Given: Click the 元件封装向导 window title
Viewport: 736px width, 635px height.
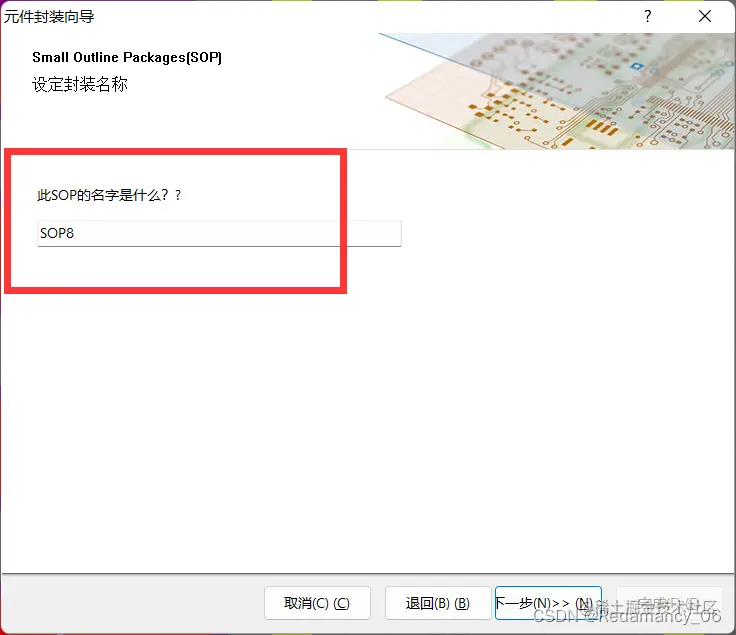Looking at the screenshot, I should click(x=49, y=16).
